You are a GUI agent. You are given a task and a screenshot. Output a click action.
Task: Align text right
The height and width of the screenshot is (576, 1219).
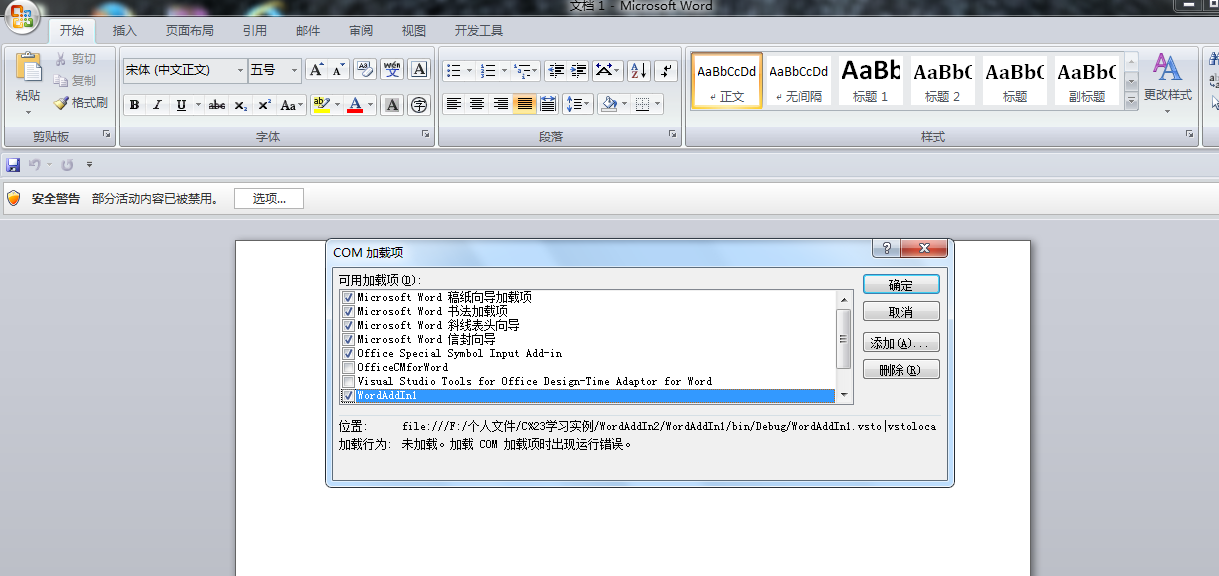[501, 104]
